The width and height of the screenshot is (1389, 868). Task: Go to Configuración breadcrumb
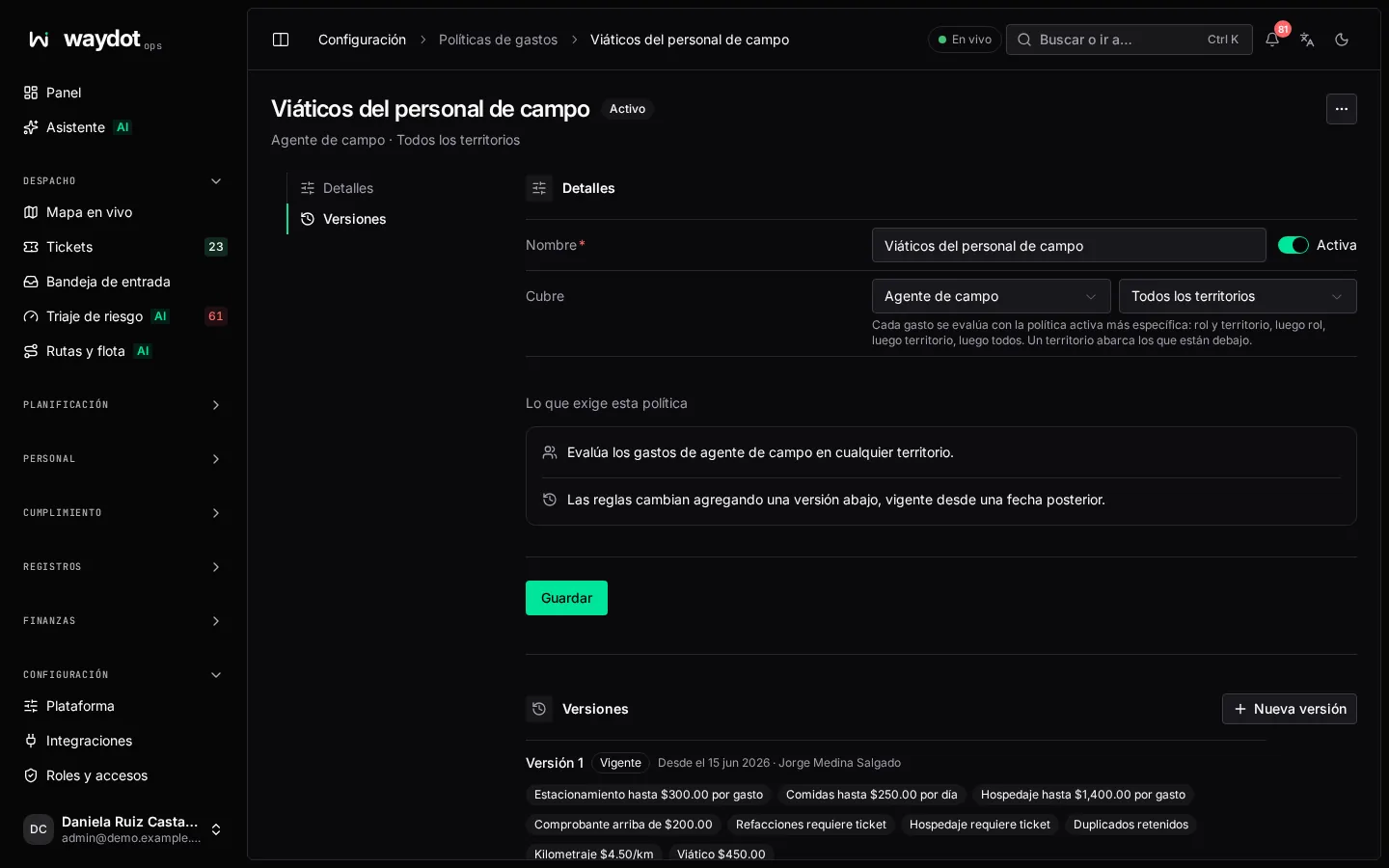pyautogui.click(x=362, y=40)
